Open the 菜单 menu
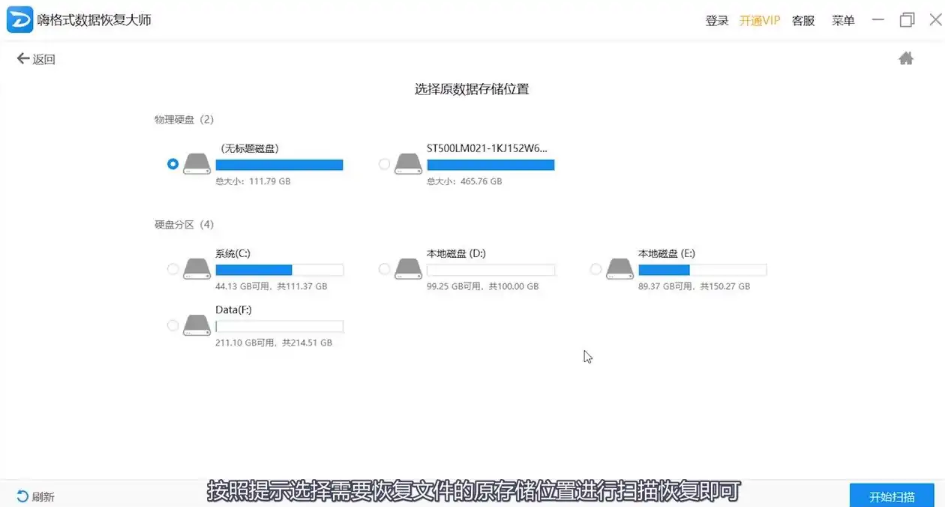Screen dimensions: 945x507 point(843,20)
